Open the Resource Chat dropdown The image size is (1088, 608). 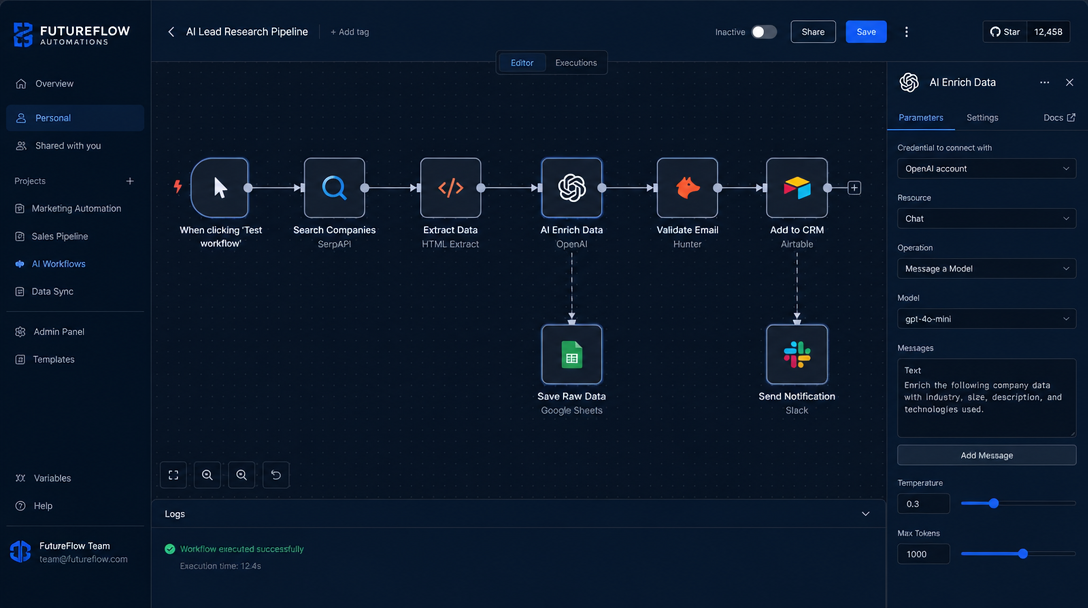pyautogui.click(x=986, y=219)
